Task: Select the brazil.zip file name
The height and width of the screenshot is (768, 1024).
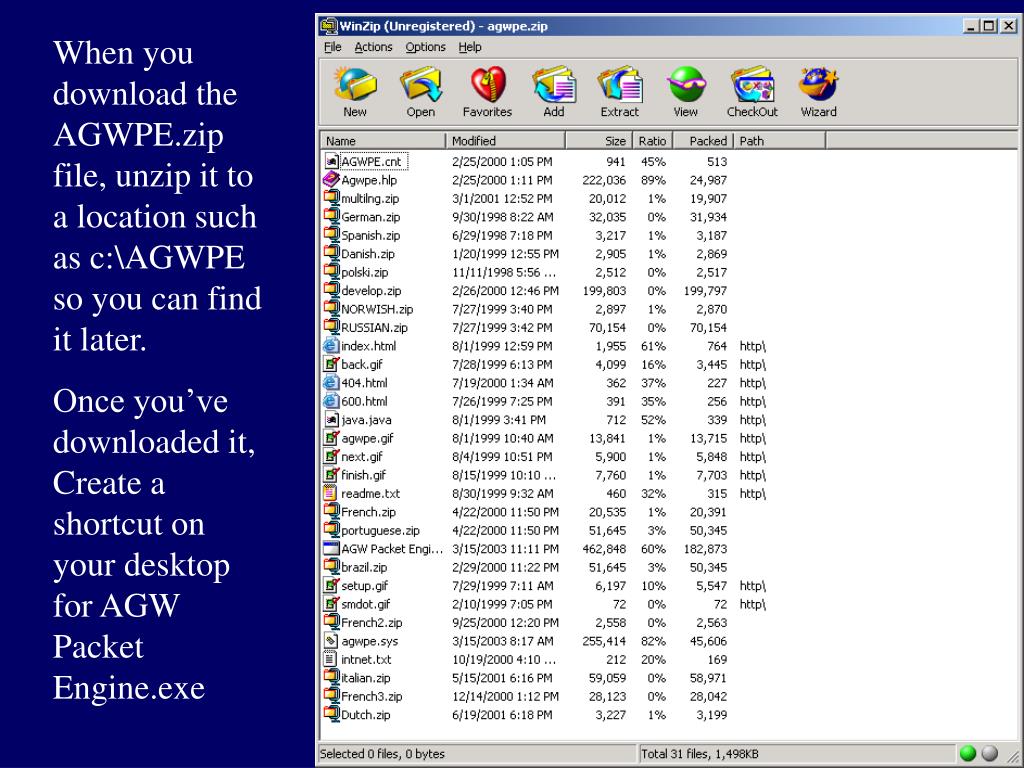Action: pyautogui.click(x=364, y=568)
